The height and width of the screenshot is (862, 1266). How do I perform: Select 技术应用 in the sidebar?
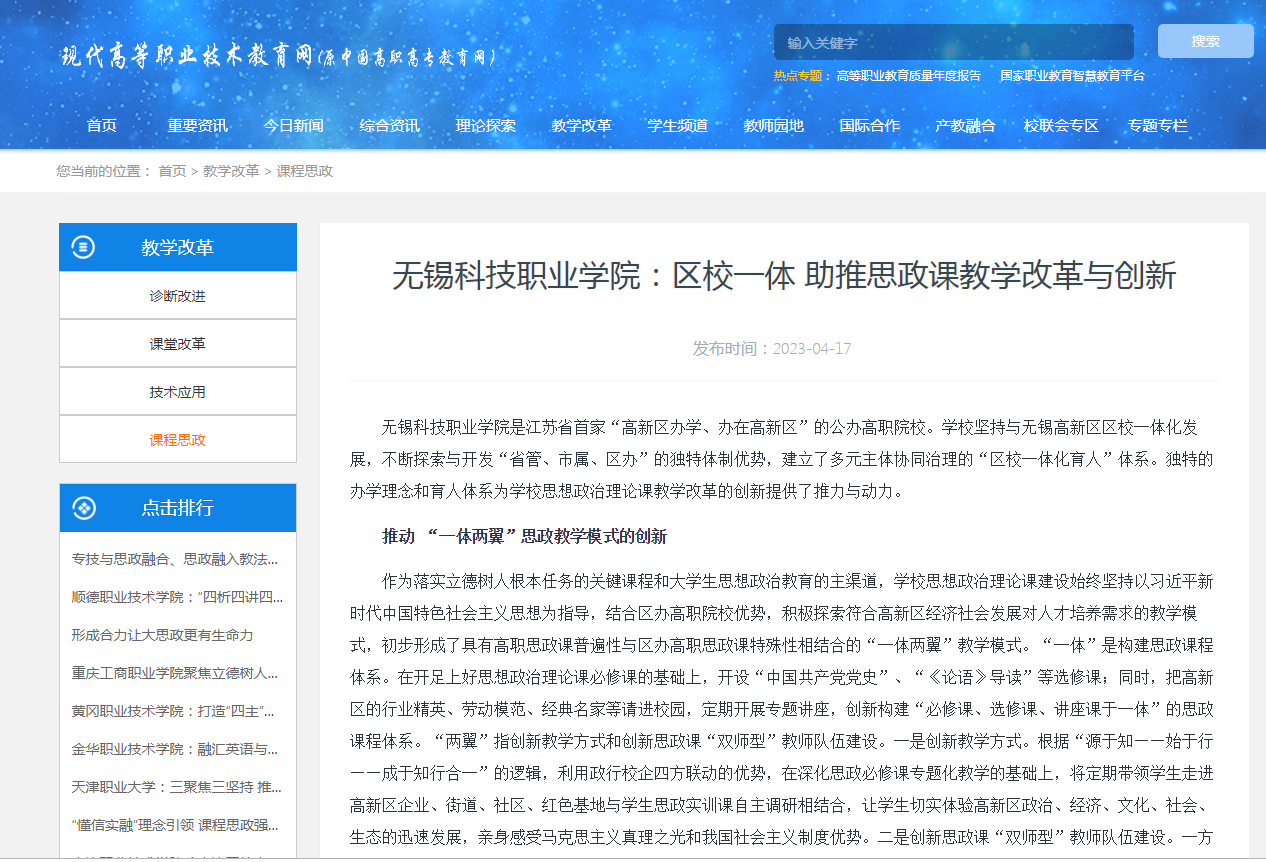point(178,392)
